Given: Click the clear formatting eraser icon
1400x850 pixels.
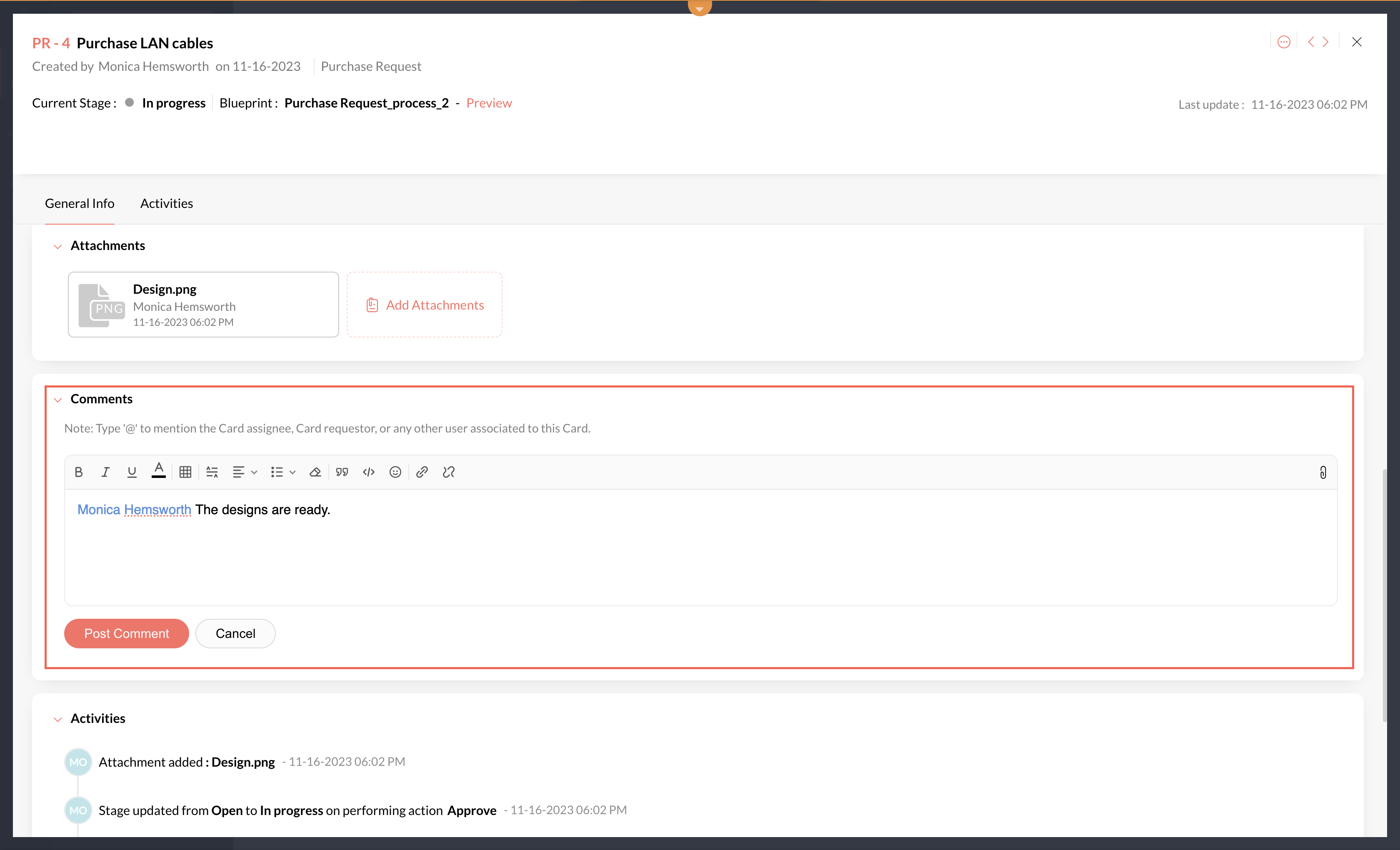Looking at the screenshot, I should click(x=315, y=472).
